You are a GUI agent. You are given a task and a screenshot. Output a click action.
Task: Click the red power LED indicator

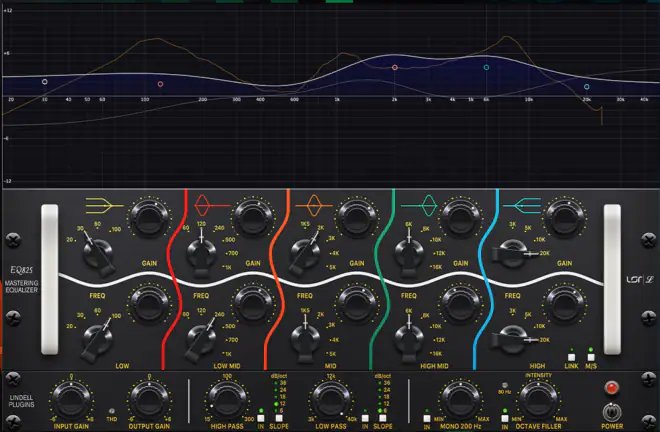pos(612,387)
